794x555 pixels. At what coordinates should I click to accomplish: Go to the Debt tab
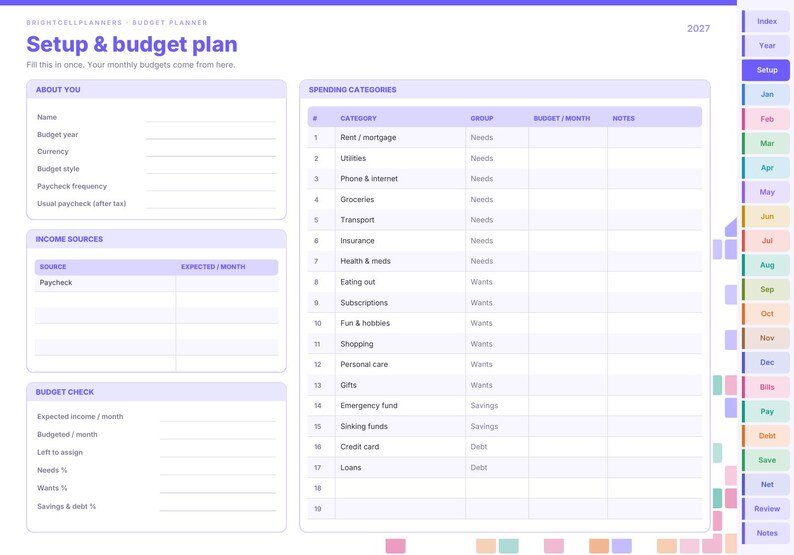766,435
